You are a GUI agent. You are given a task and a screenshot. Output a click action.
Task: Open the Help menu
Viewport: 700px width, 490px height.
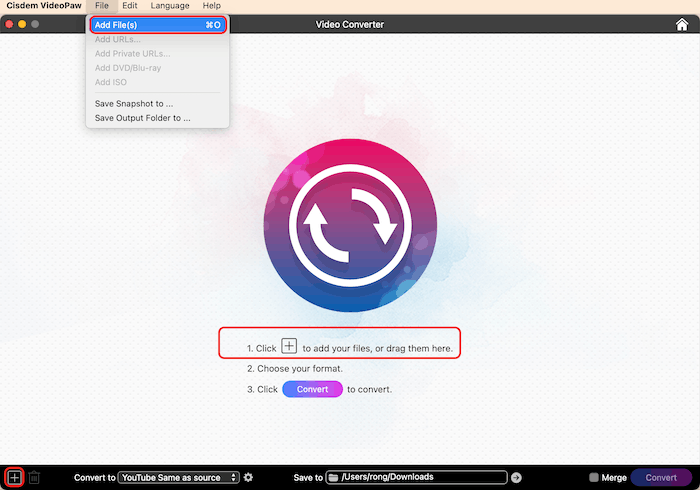point(212,6)
